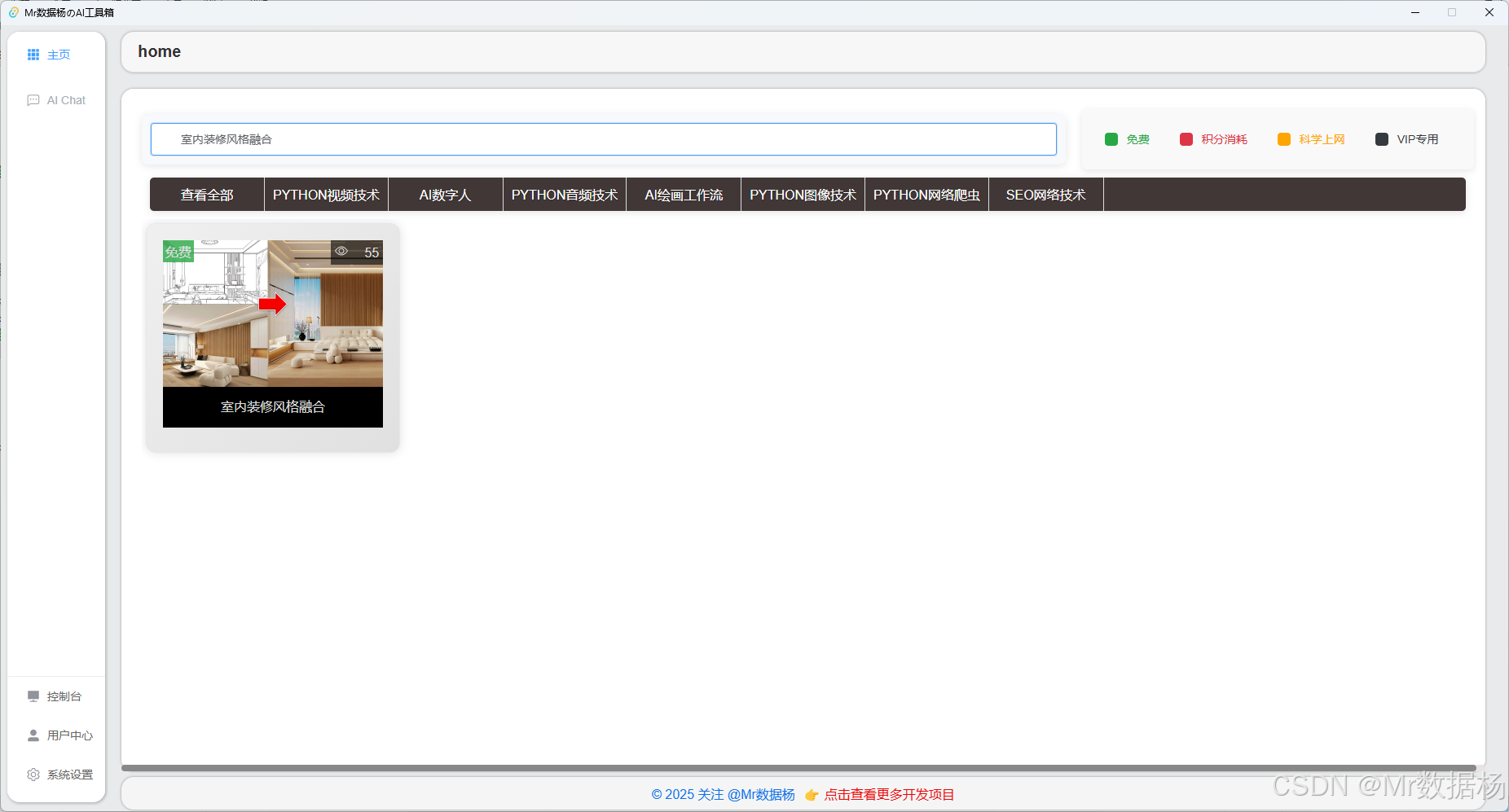
Task: Click the green 免费 color swatch
Action: (1111, 139)
